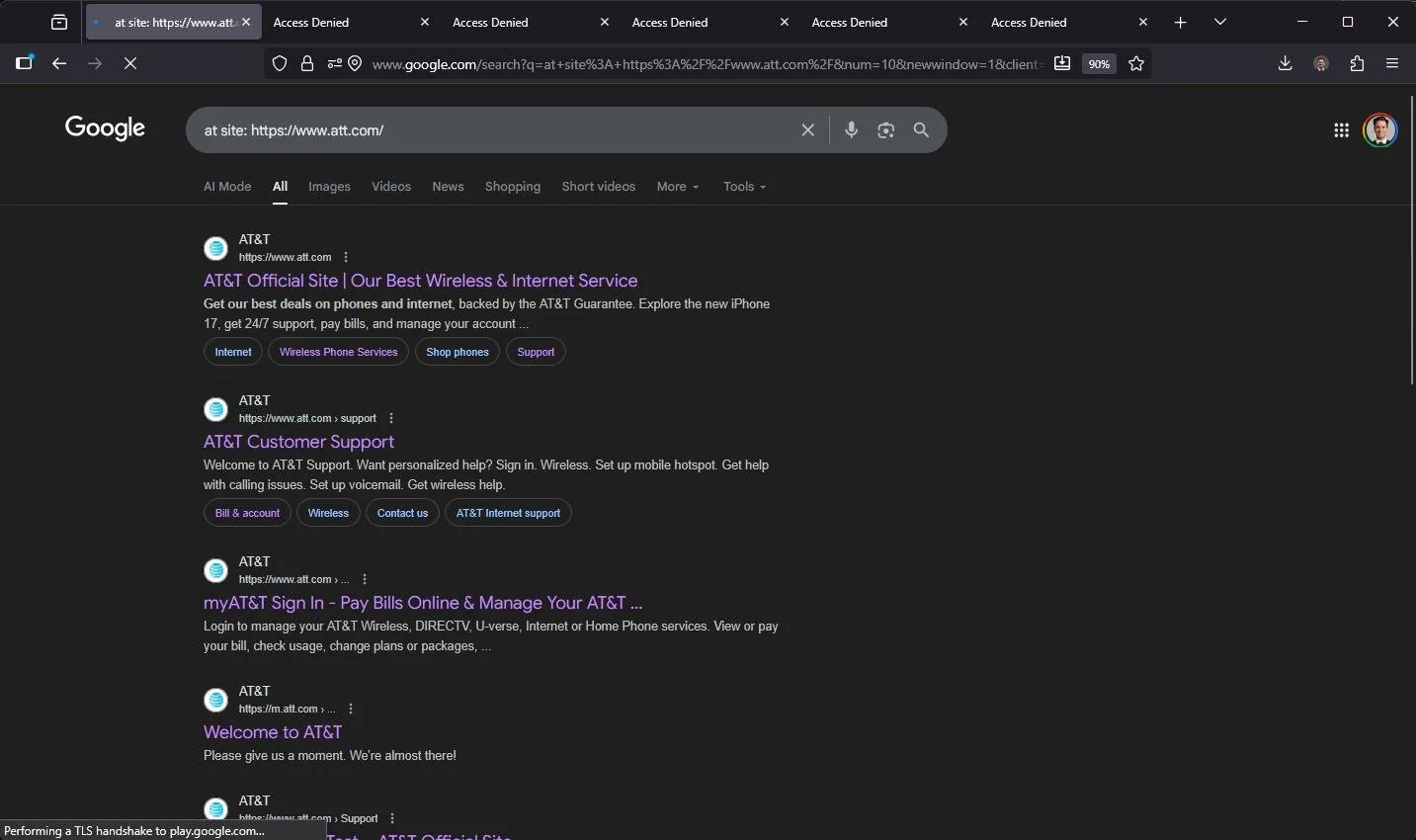Expand the Tools dropdown
The image size is (1416, 840).
pos(744,187)
